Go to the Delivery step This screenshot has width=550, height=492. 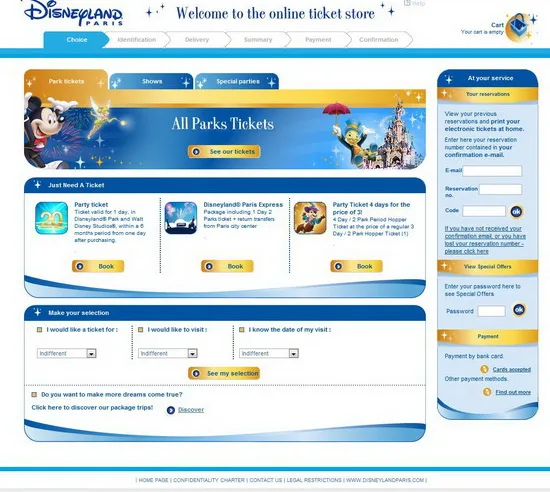[197, 40]
